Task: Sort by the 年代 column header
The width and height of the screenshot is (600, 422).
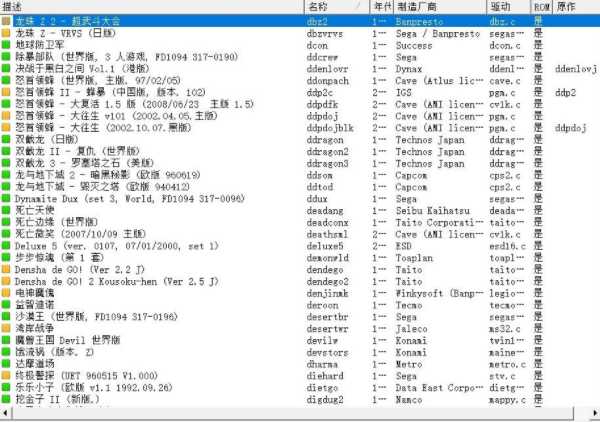Action: [x=381, y=7]
